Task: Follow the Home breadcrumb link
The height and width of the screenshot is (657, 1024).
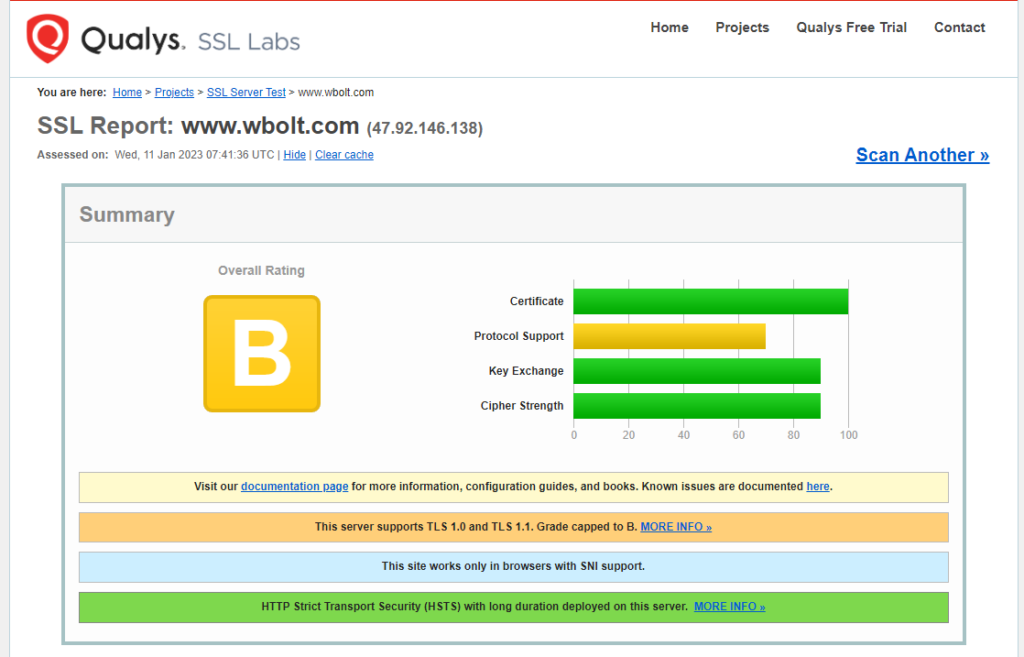Action: click(x=127, y=92)
